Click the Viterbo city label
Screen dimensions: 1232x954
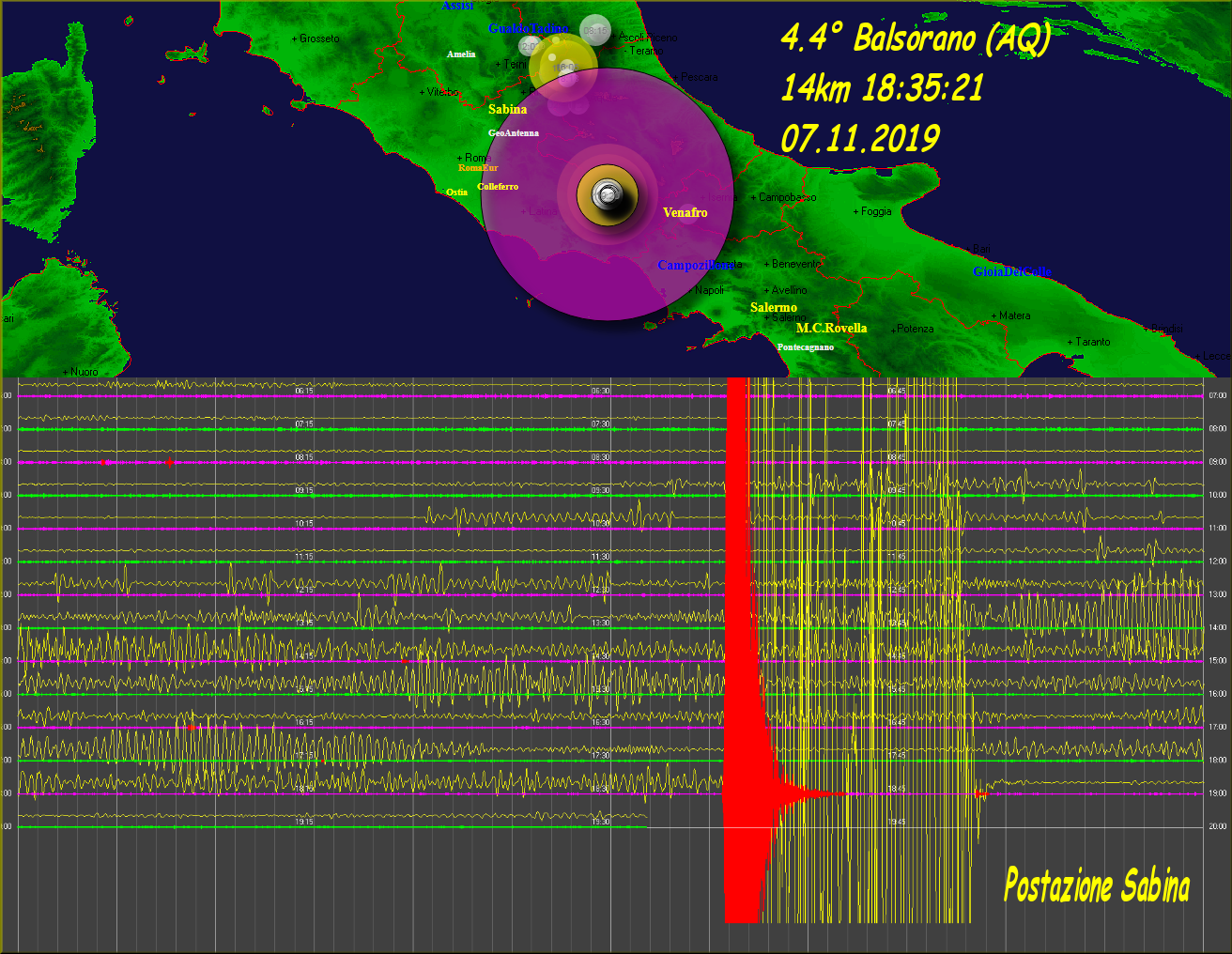pos(440,92)
